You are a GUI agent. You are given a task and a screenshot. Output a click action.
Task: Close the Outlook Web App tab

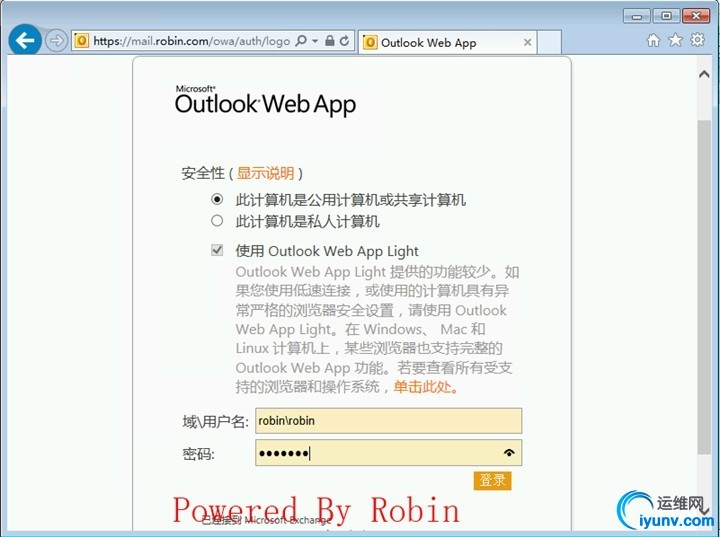tap(528, 42)
